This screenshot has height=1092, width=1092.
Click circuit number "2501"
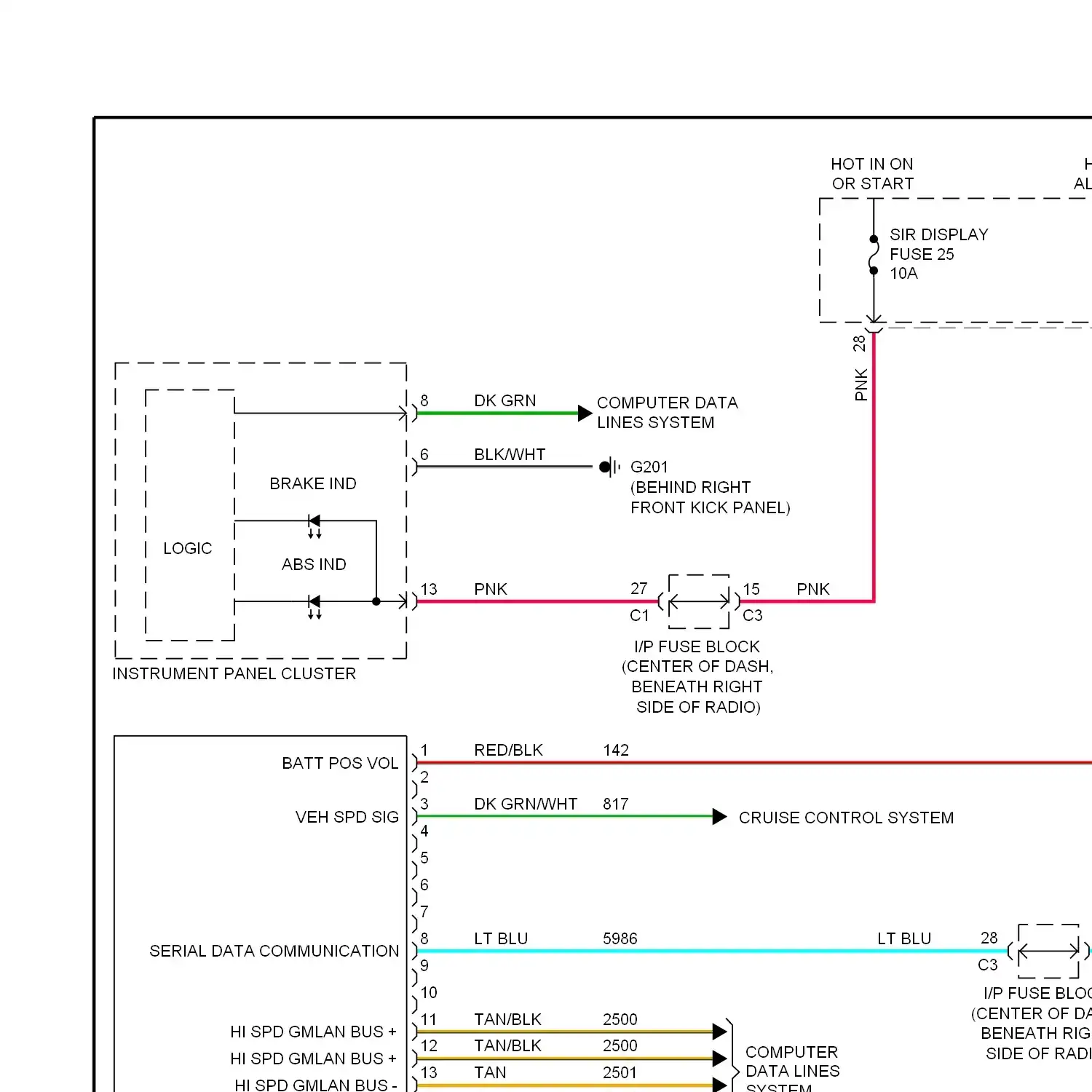click(x=620, y=1073)
